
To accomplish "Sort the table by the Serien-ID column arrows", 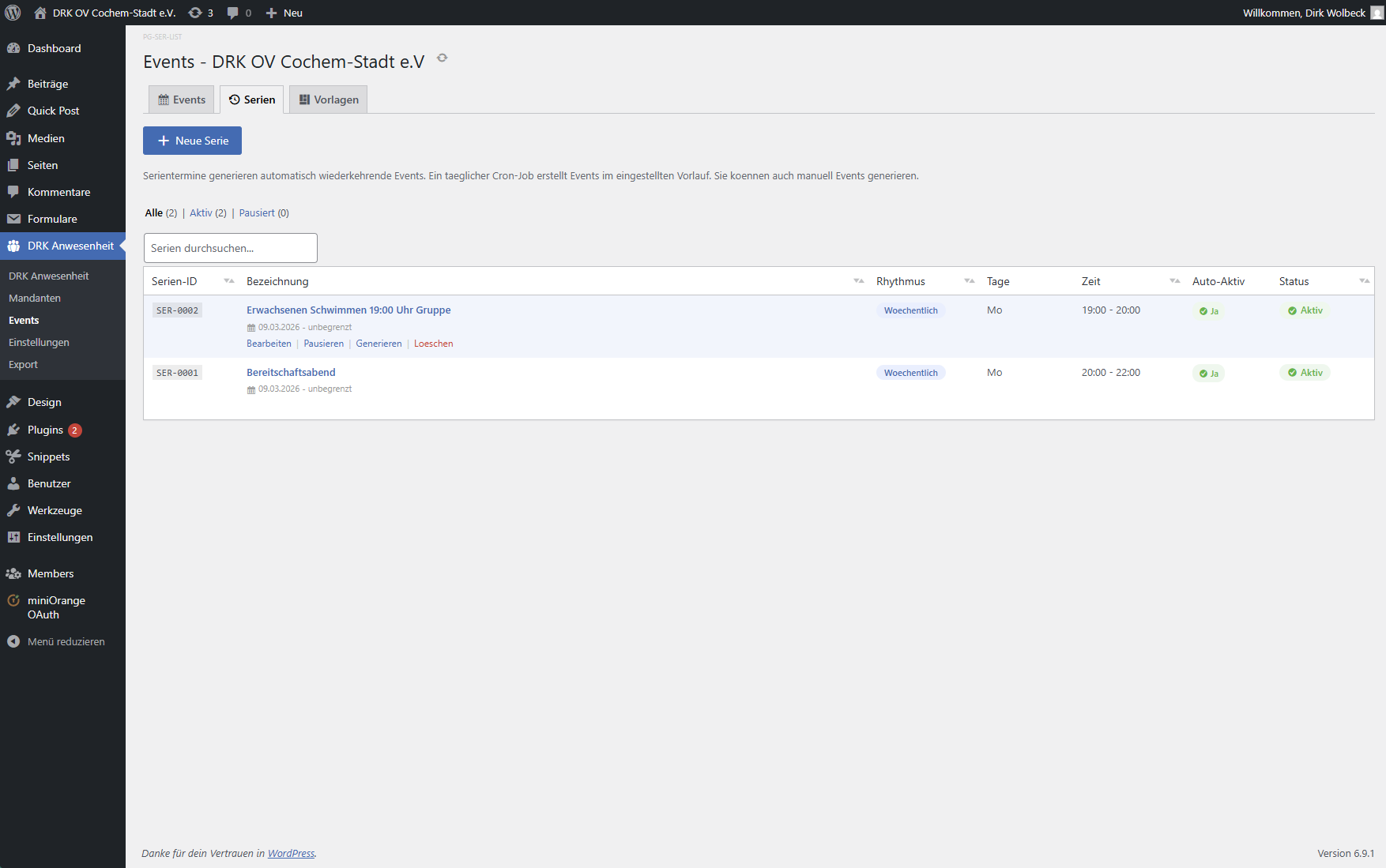I will [x=229, y=281].
